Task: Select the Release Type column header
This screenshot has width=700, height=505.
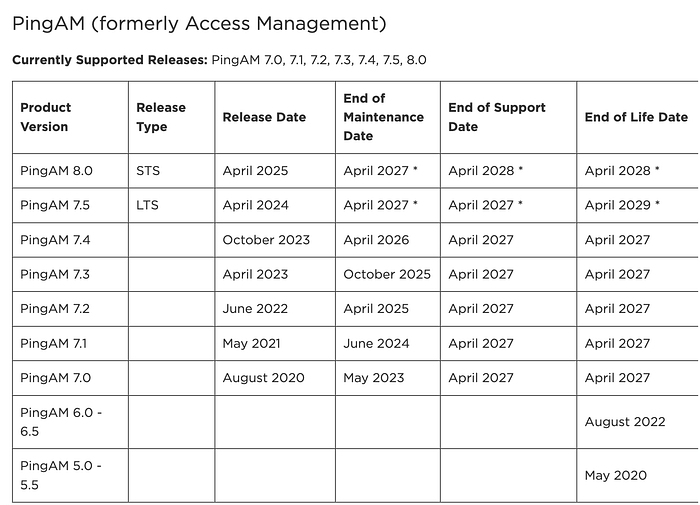Action: tap(161, 117)
